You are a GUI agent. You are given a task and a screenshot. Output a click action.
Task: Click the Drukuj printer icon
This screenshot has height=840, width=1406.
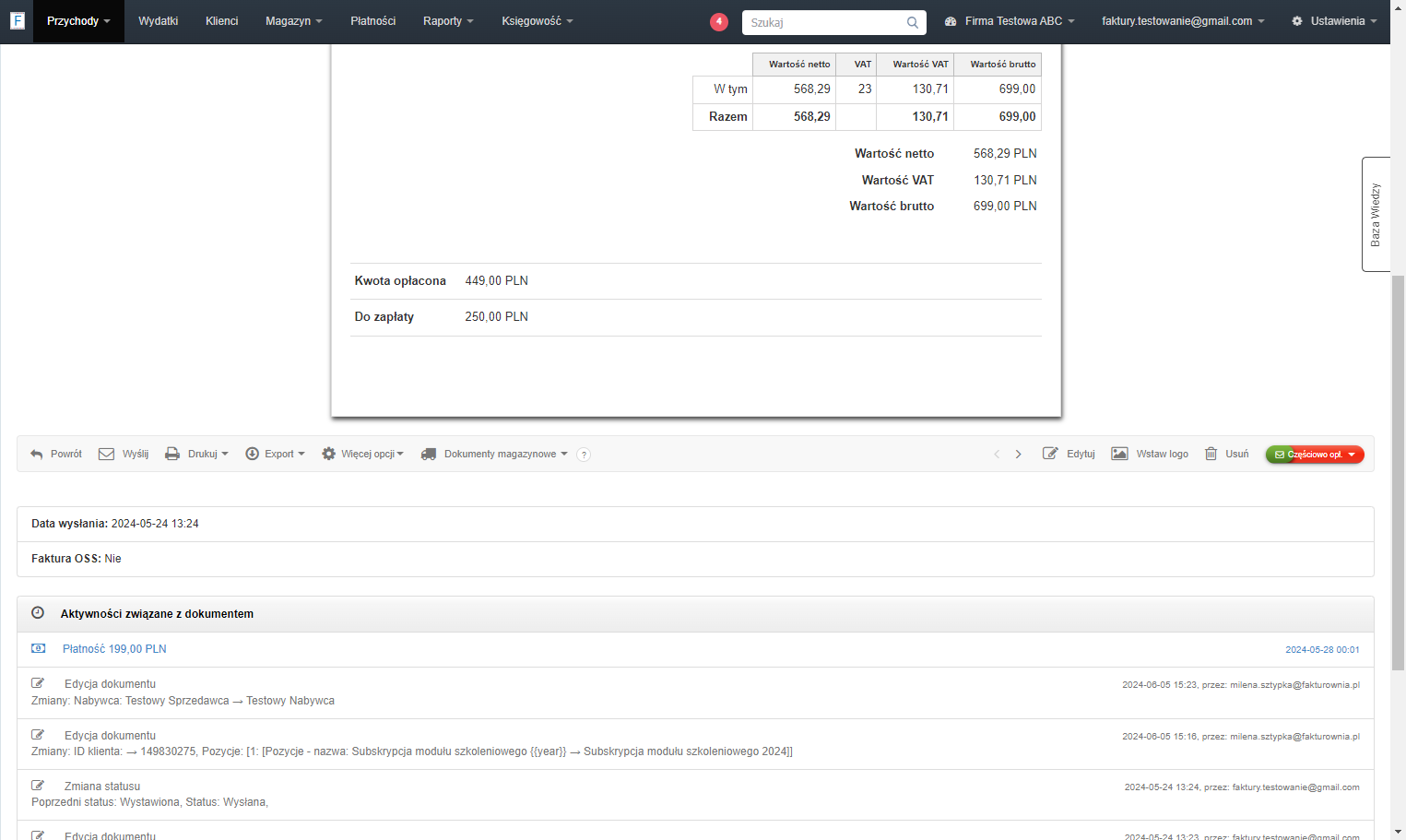click(172, 454)
